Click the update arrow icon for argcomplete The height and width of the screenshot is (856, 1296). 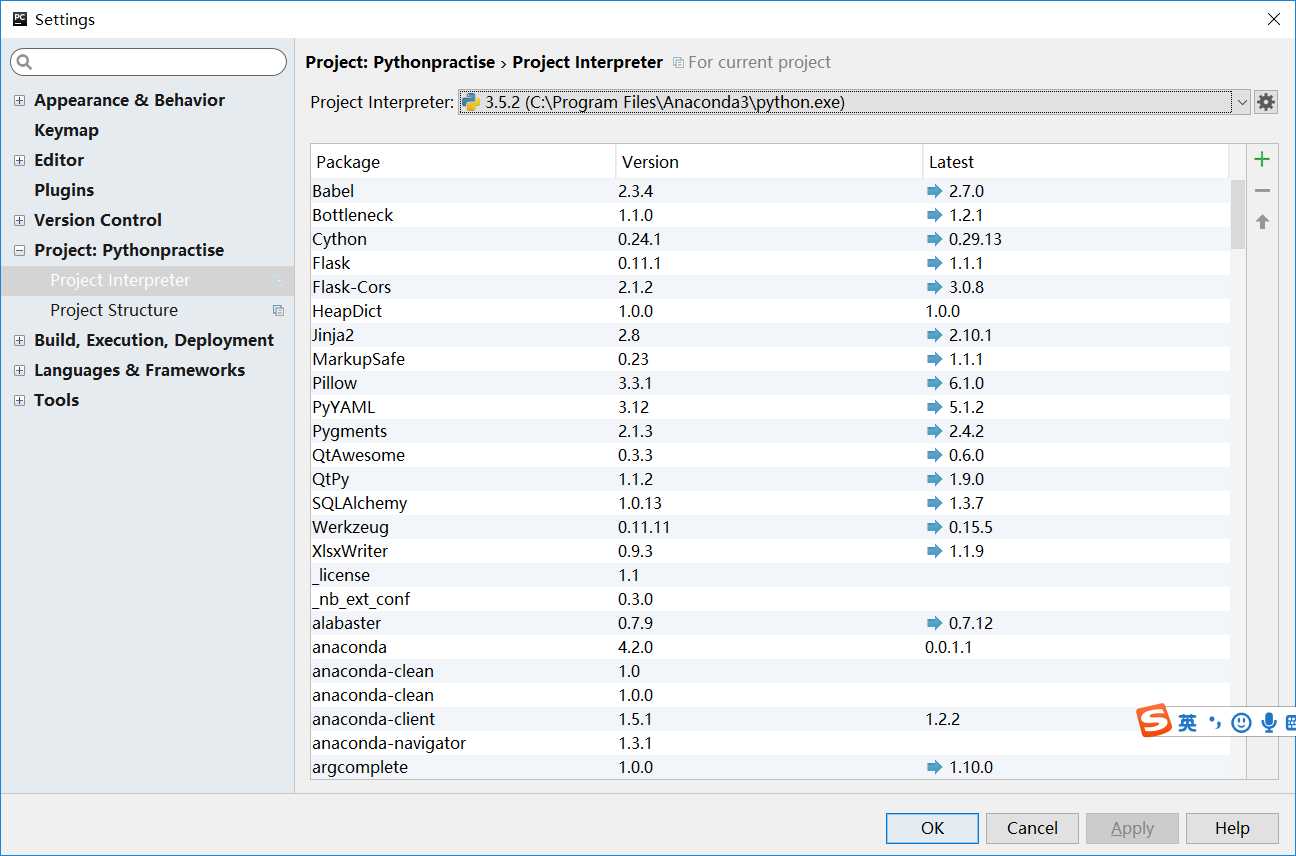click(x=935, y=767)
